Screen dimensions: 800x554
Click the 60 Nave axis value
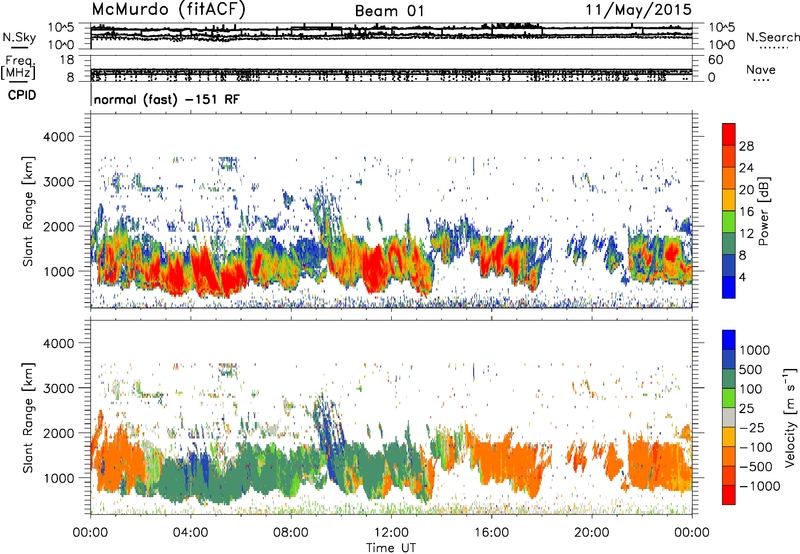[x=715, y=60]
